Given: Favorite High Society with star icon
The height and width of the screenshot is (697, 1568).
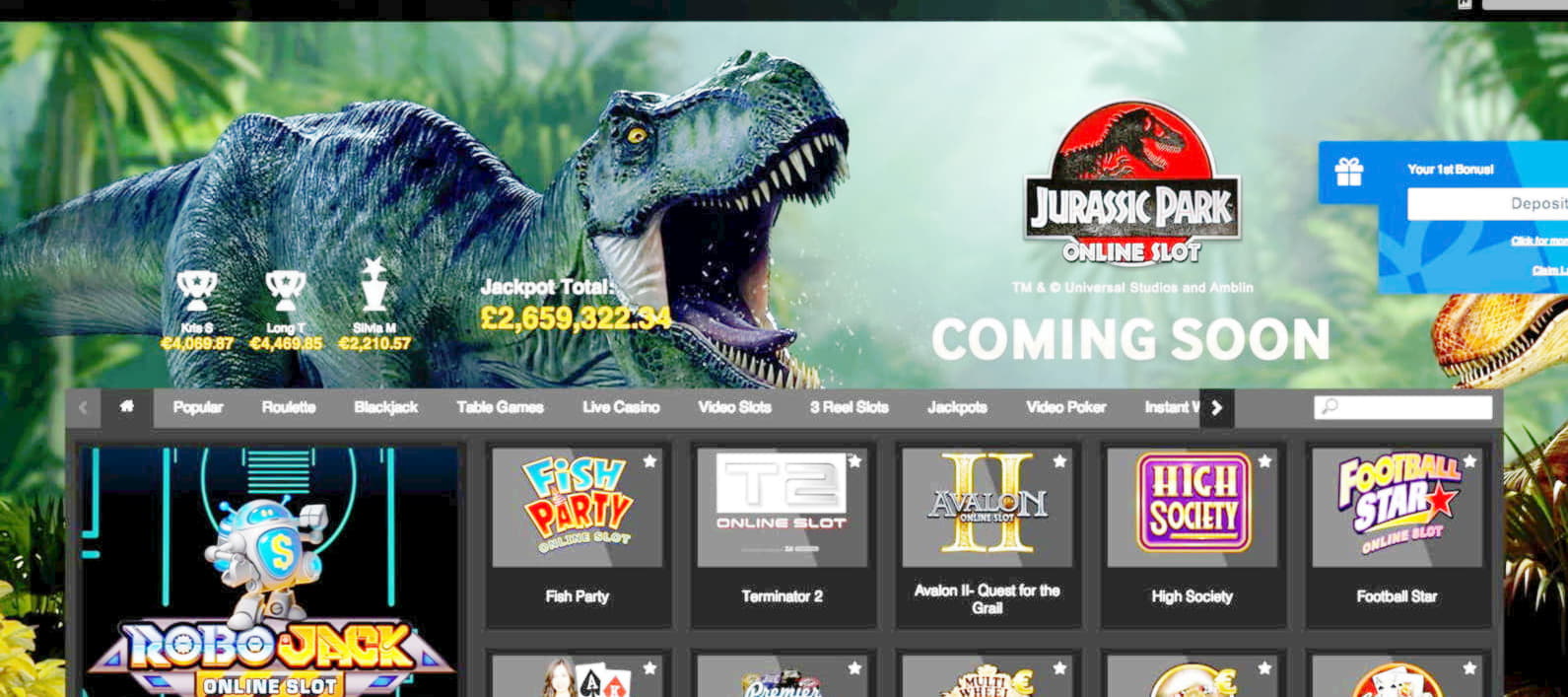Looking at the screenshot, I should [x=1265, y=460].
